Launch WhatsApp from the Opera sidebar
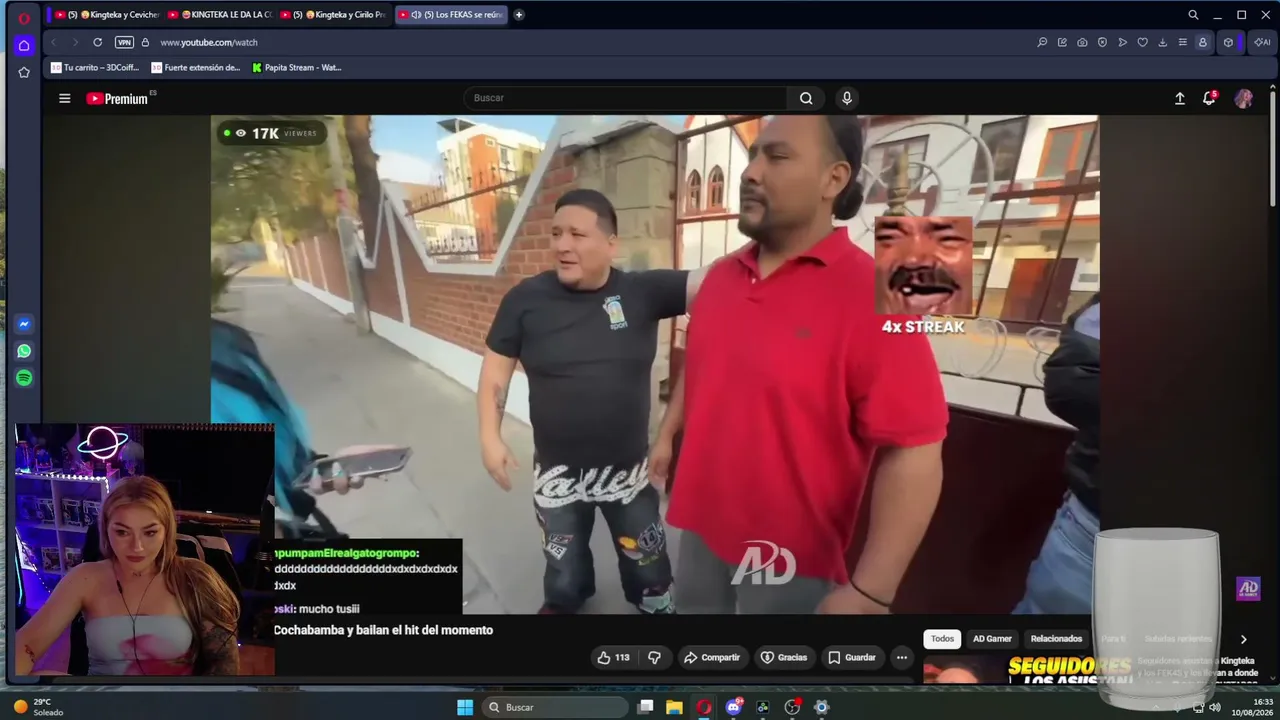The image size is (1280, 720). tap(24, 351)
